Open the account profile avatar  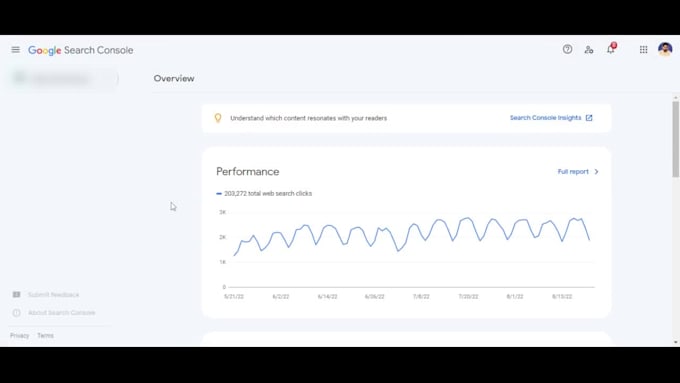[665, 49]
